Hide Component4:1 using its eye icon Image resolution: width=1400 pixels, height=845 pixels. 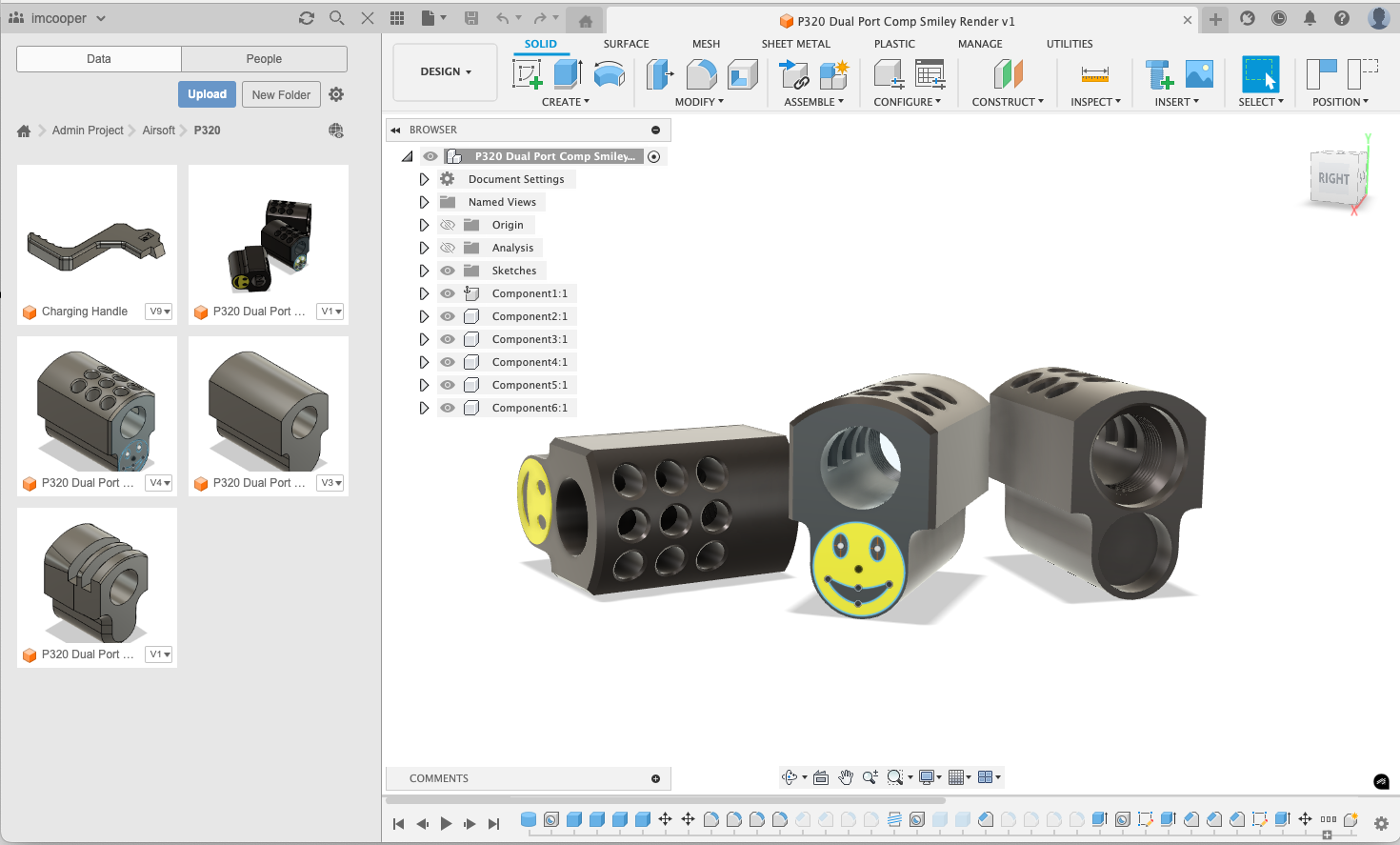(x=448, y=362)
